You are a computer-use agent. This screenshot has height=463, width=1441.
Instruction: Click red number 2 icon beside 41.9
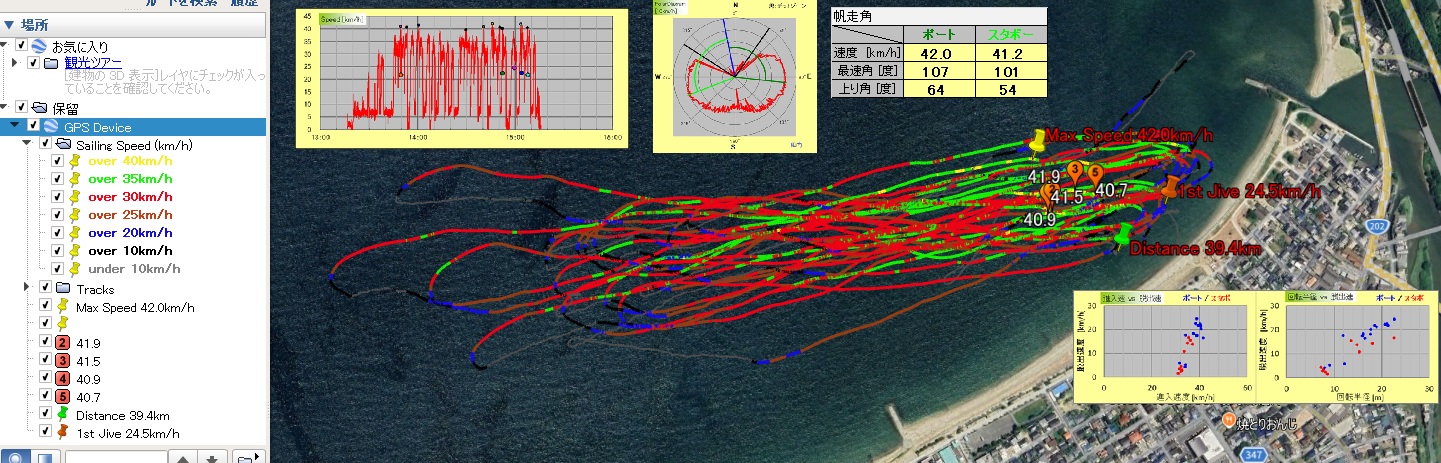tap(62, 342)
